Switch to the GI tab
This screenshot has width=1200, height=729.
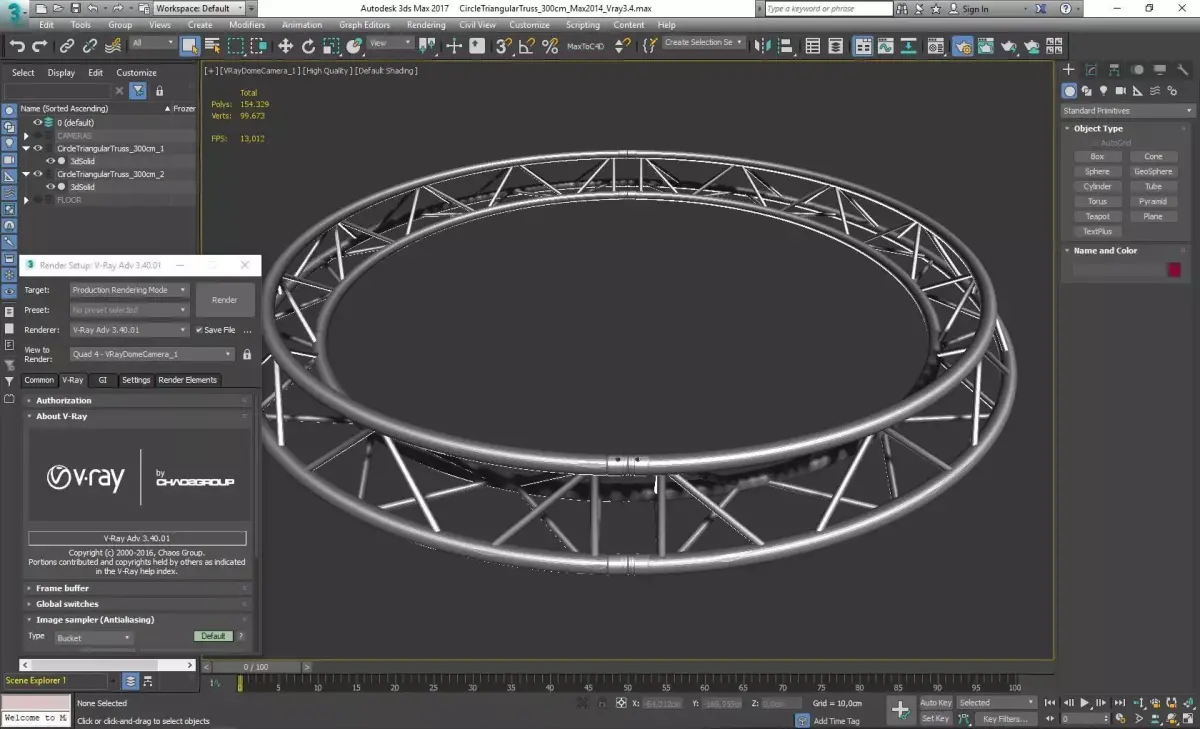(x=102, y=380)
